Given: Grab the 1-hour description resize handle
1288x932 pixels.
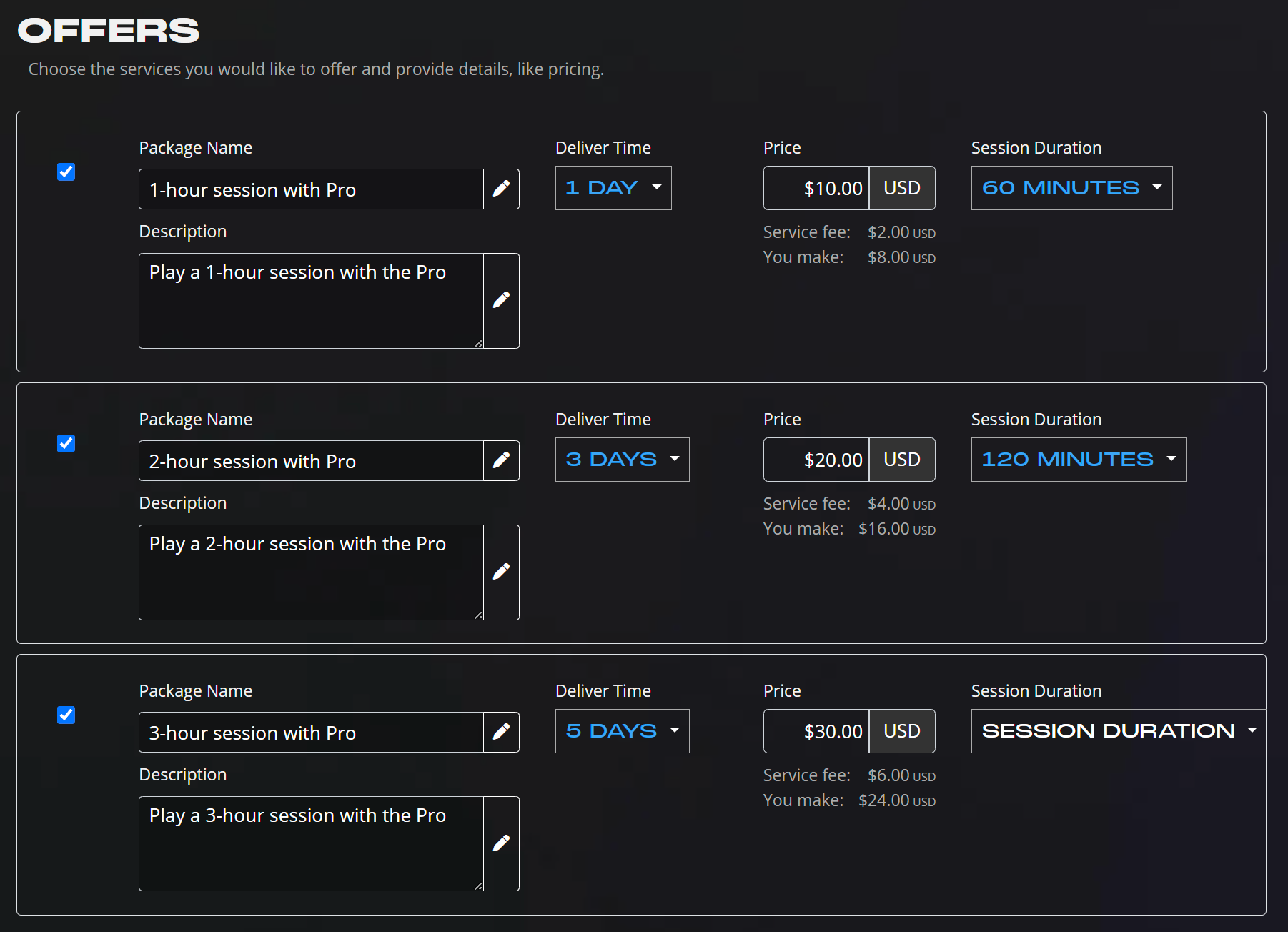Looking at the screenshot, I should [x=478, y=343].
